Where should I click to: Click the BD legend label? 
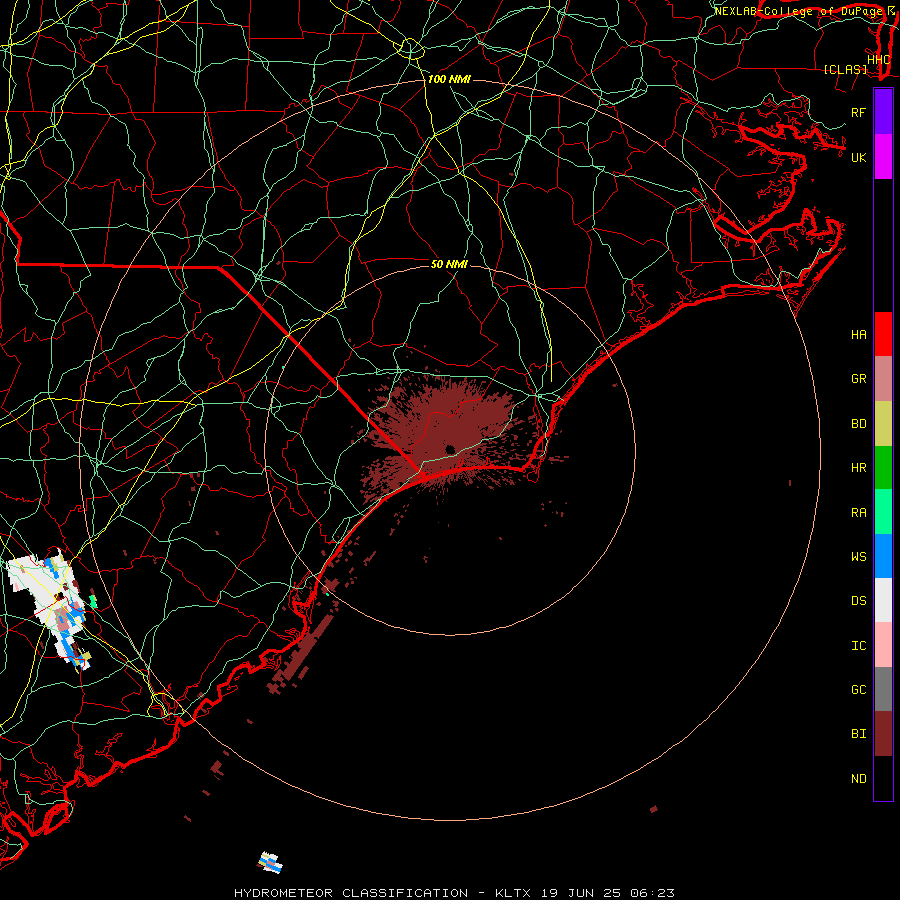tap(858, 424)
